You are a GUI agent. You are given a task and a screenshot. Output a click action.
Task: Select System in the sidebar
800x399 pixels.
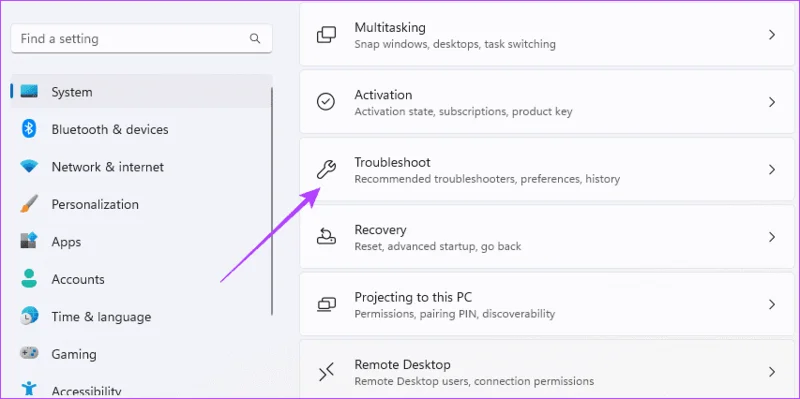(141, 92)
